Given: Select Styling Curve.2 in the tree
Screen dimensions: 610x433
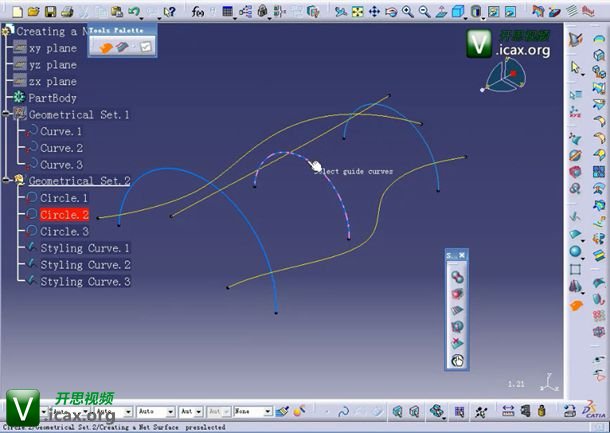Looking at the screenshot, I should [x=85, y=265].
